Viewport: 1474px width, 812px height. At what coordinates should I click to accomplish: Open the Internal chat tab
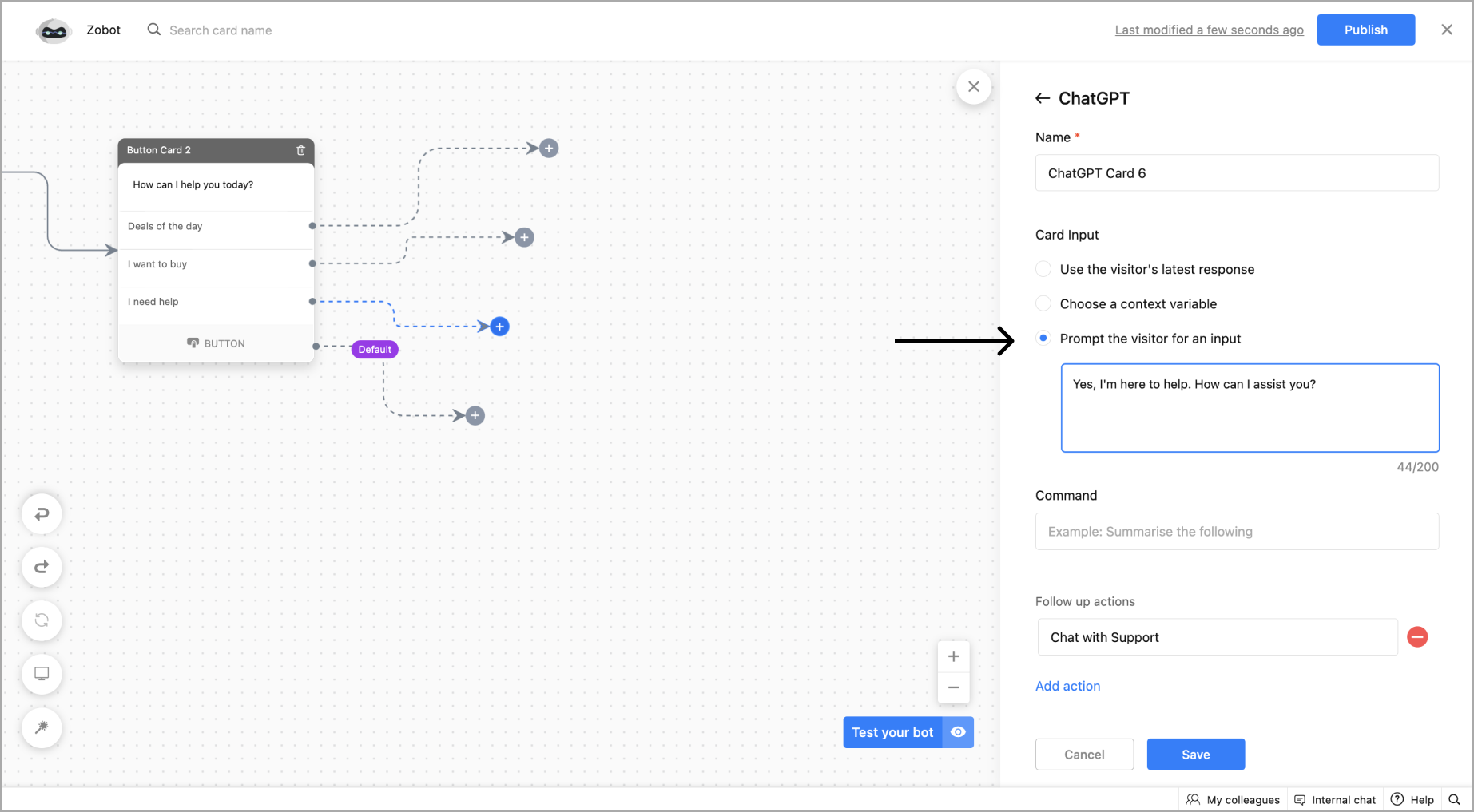[1335, 800]
